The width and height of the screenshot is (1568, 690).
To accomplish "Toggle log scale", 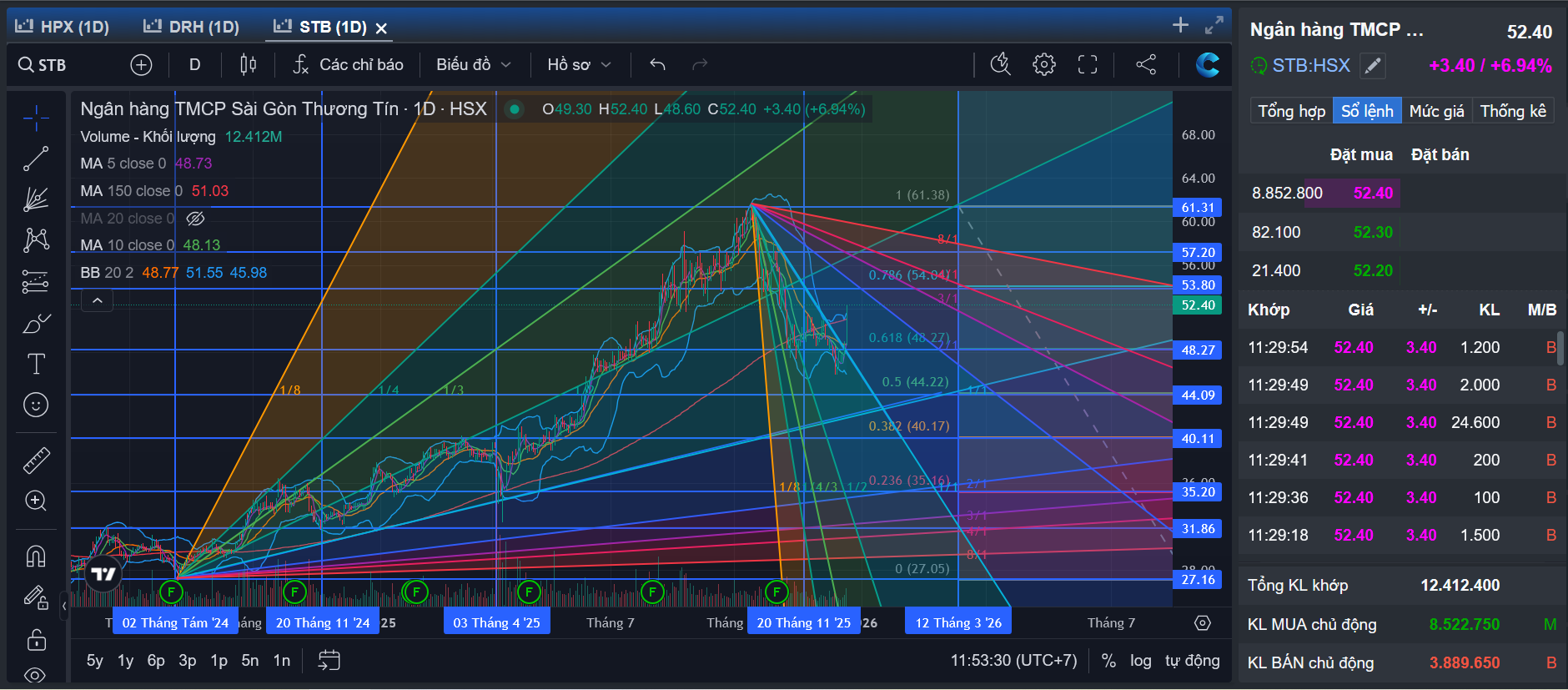I will tap(1141, 661).
